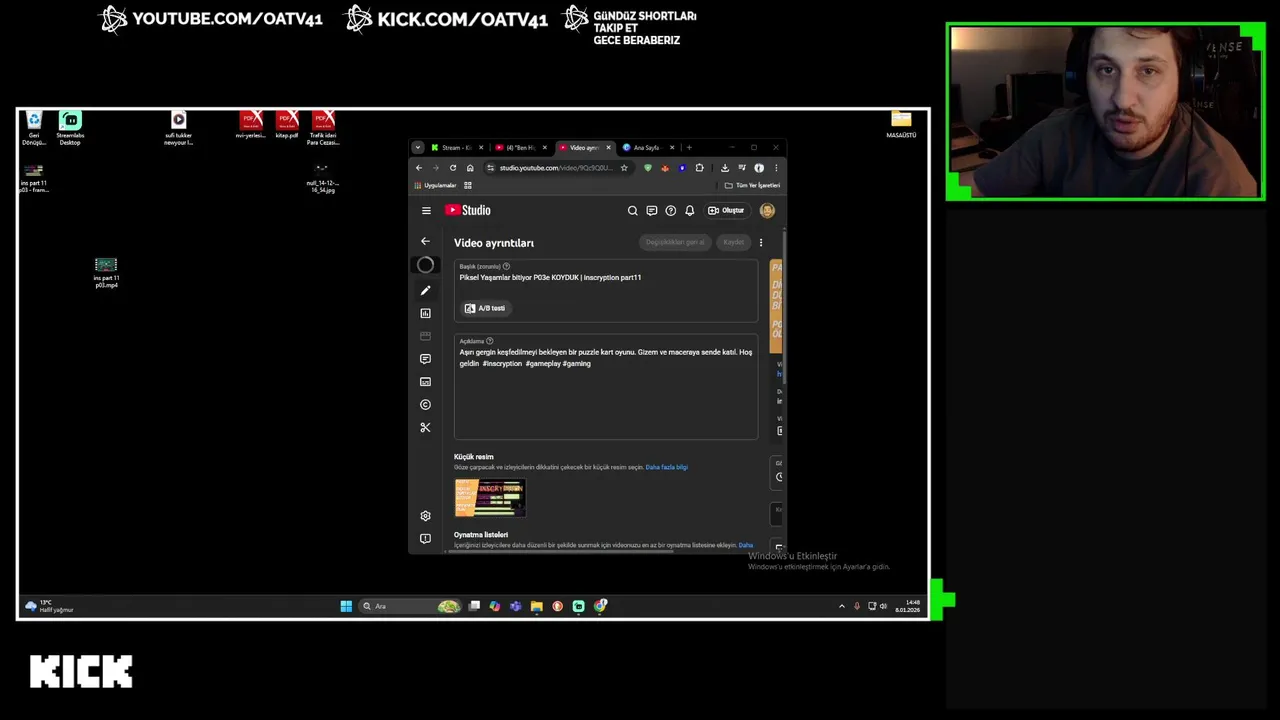Click the Değişiklikleri geri al button
Screen dimensions: 1280x720
[x=675, y=242]
